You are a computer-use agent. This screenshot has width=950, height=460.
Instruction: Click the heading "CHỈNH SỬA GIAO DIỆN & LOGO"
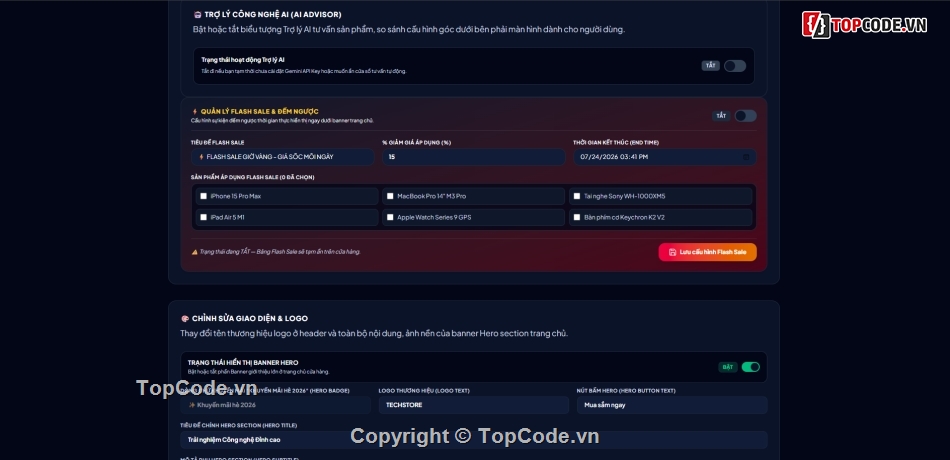(x=250, y=318)
